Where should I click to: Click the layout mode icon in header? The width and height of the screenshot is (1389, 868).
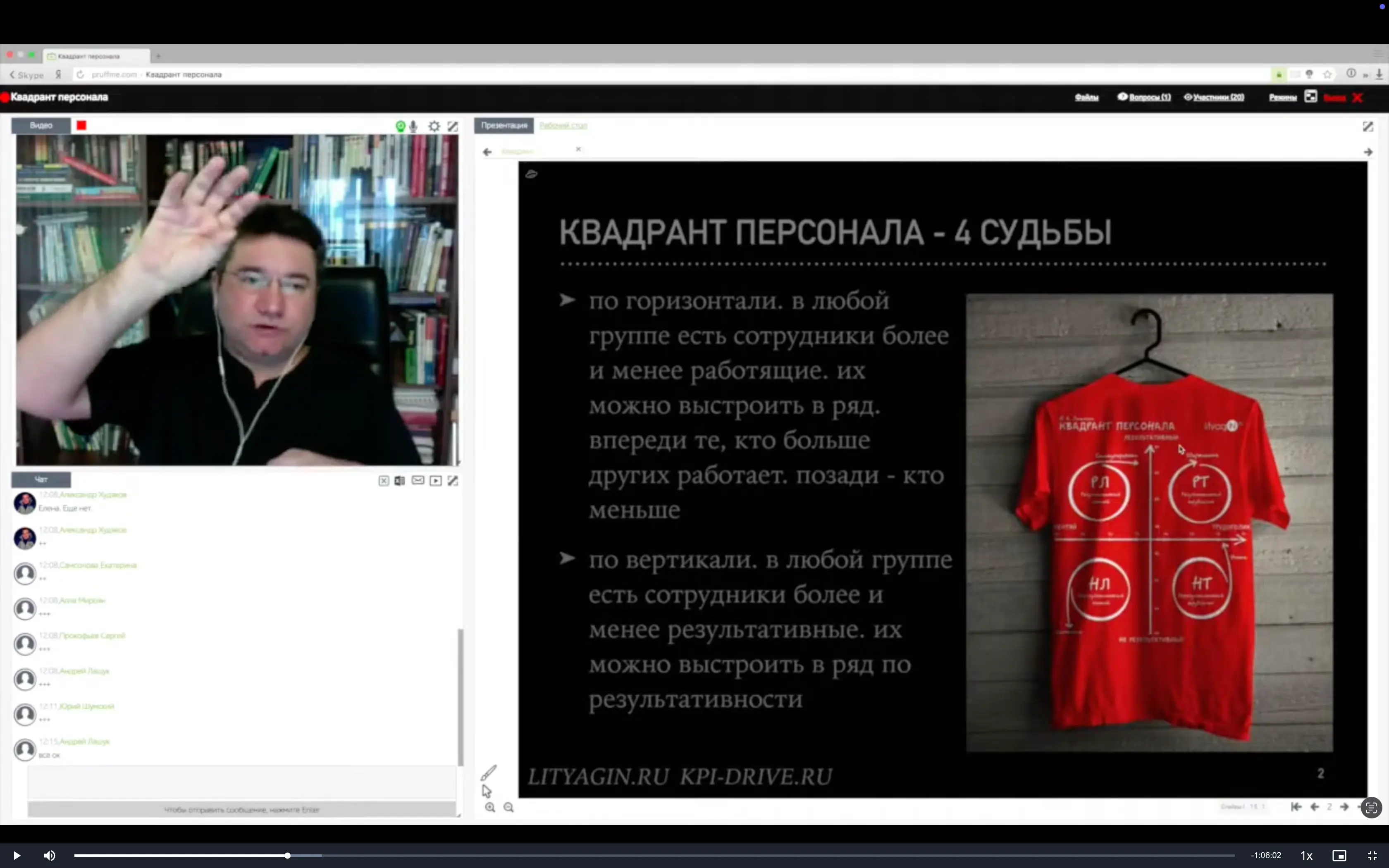click(1310, 96)
